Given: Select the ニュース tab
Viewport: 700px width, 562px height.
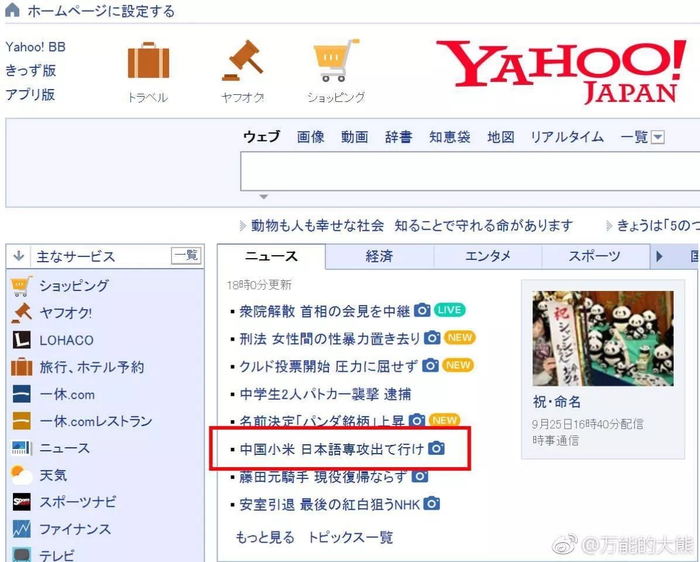Looking at the screenshot, I should 271,256.
